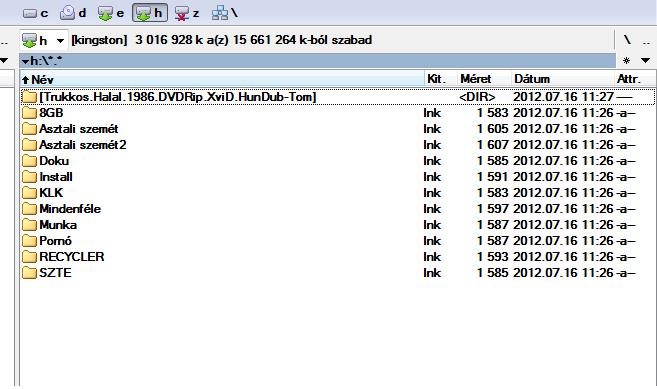Sort by the Név column header
Viewport: 657px width, 389px height.
(x=222, y=79)
